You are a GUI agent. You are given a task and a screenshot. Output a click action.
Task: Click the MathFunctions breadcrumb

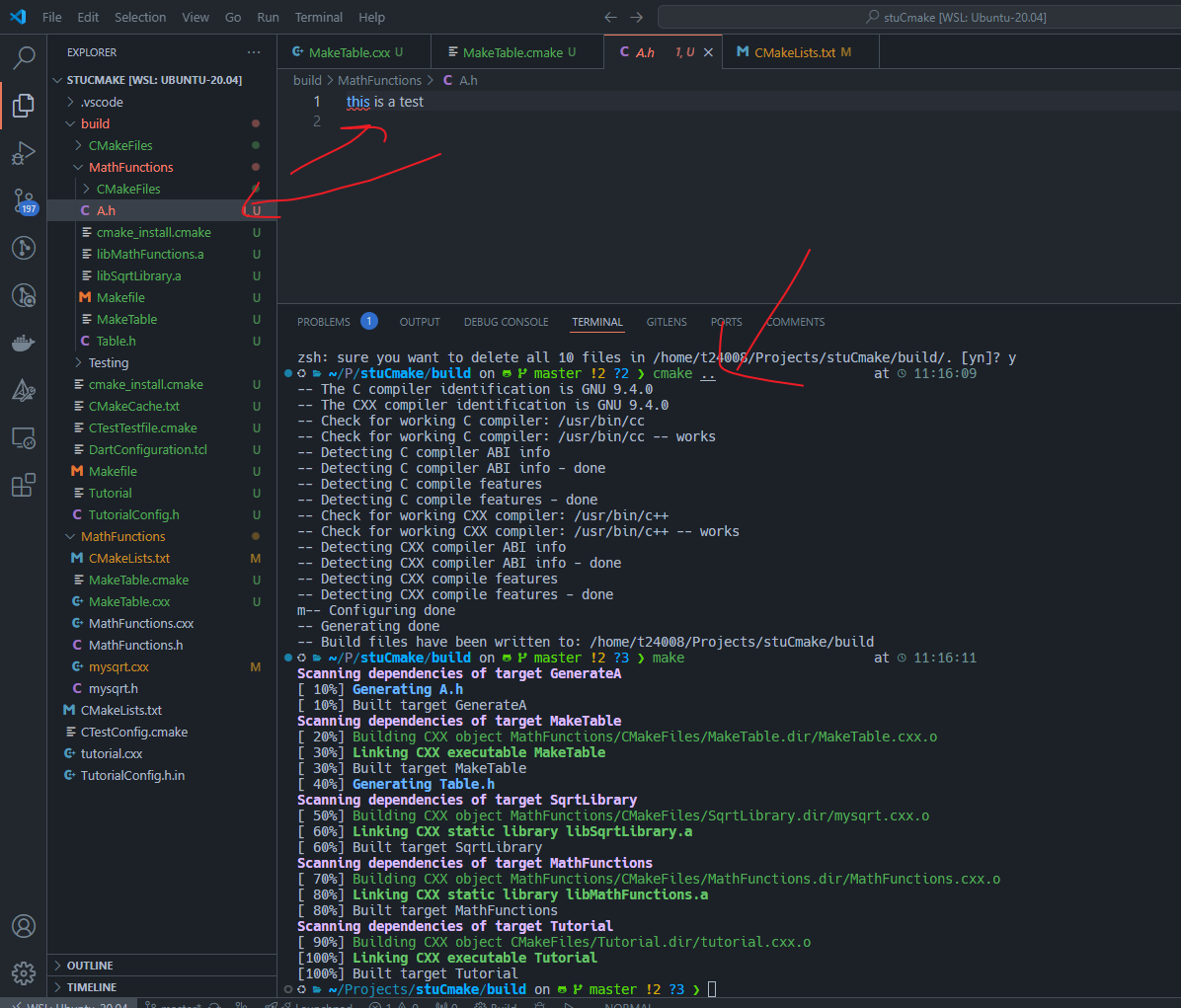[379, 80]
